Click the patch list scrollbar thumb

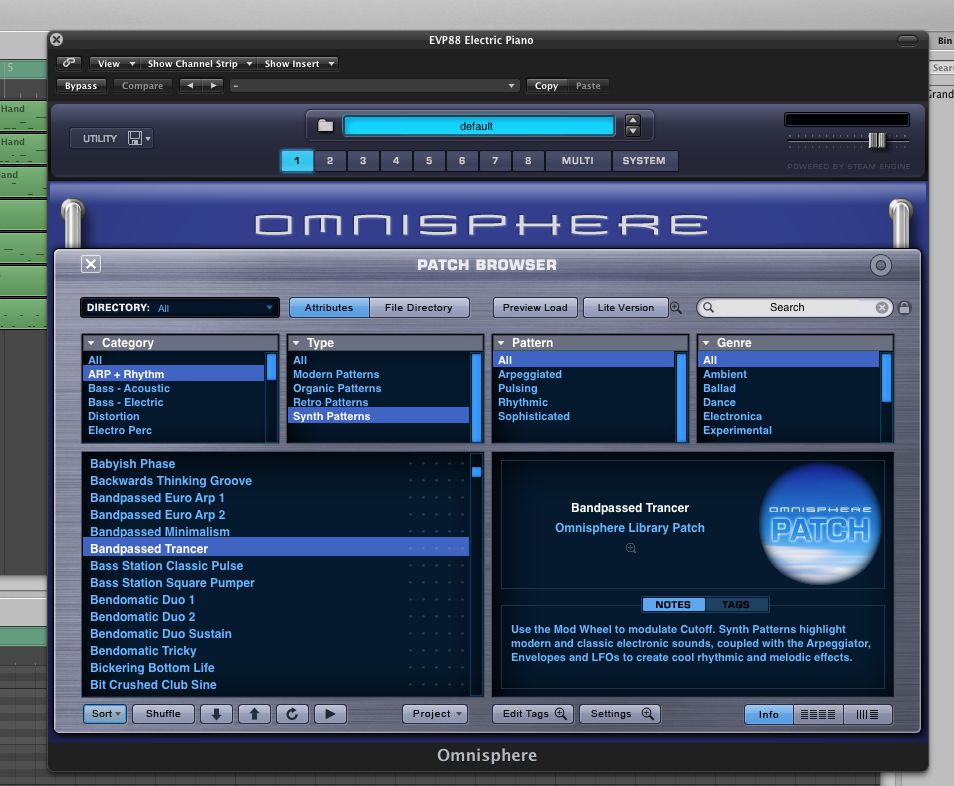(476, 471)
